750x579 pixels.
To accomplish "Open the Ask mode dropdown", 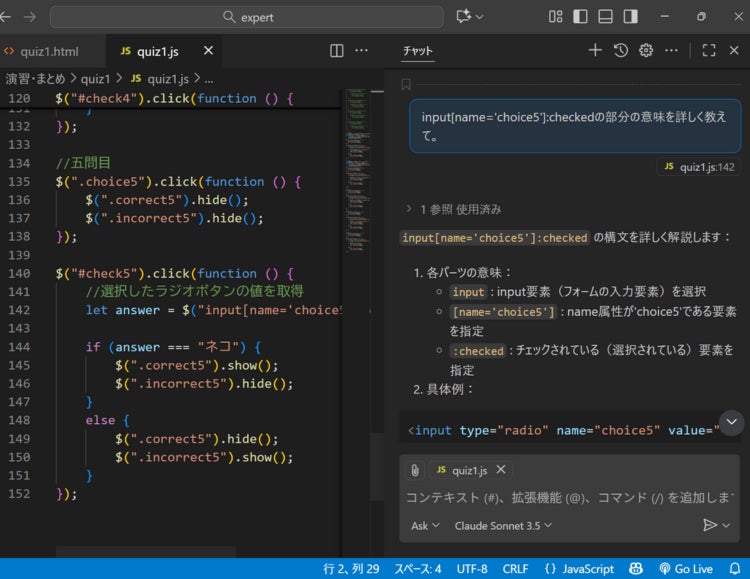I will (425, 525).
